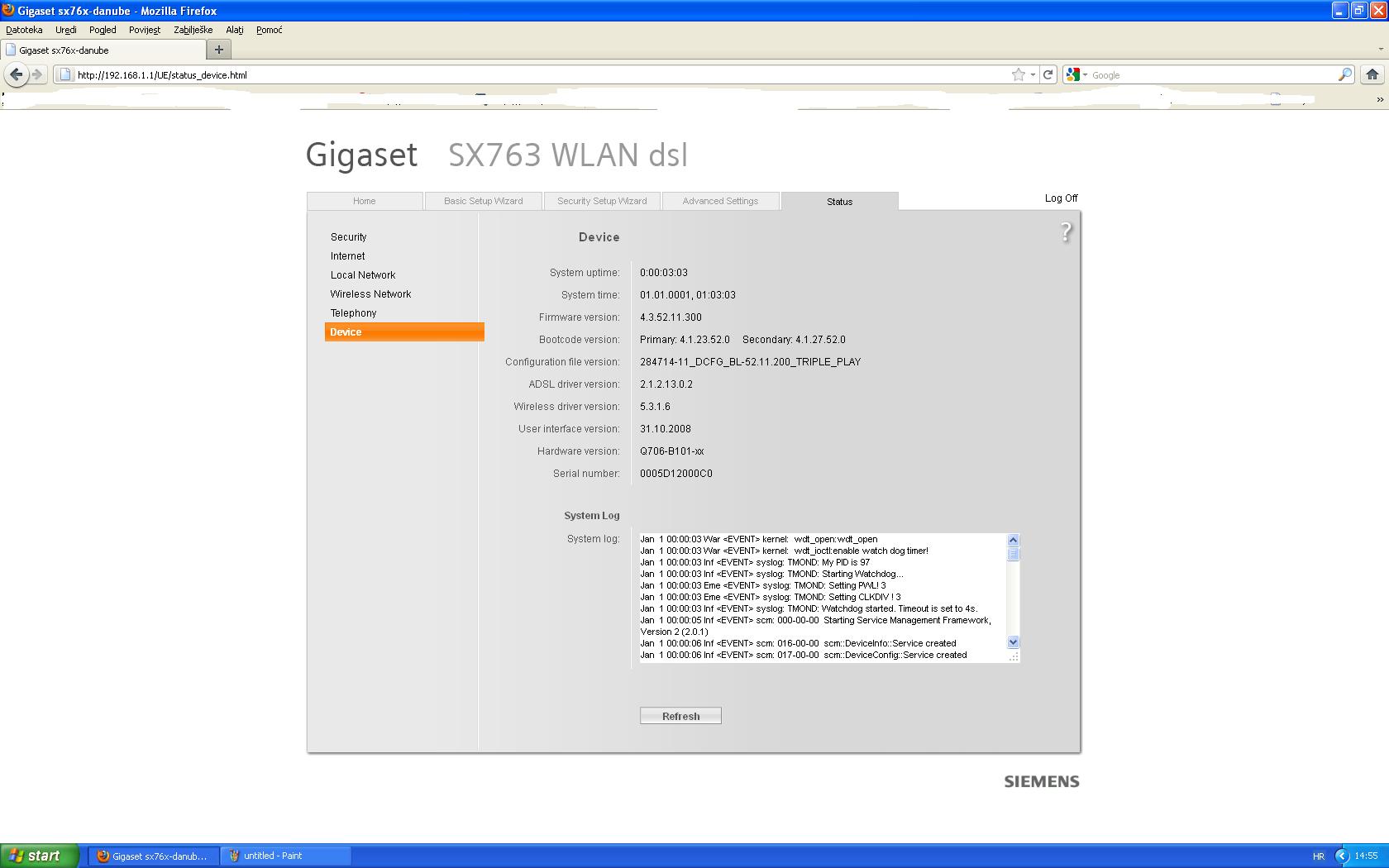Open the Uredi menu
1389x868 pixels.
66,30
